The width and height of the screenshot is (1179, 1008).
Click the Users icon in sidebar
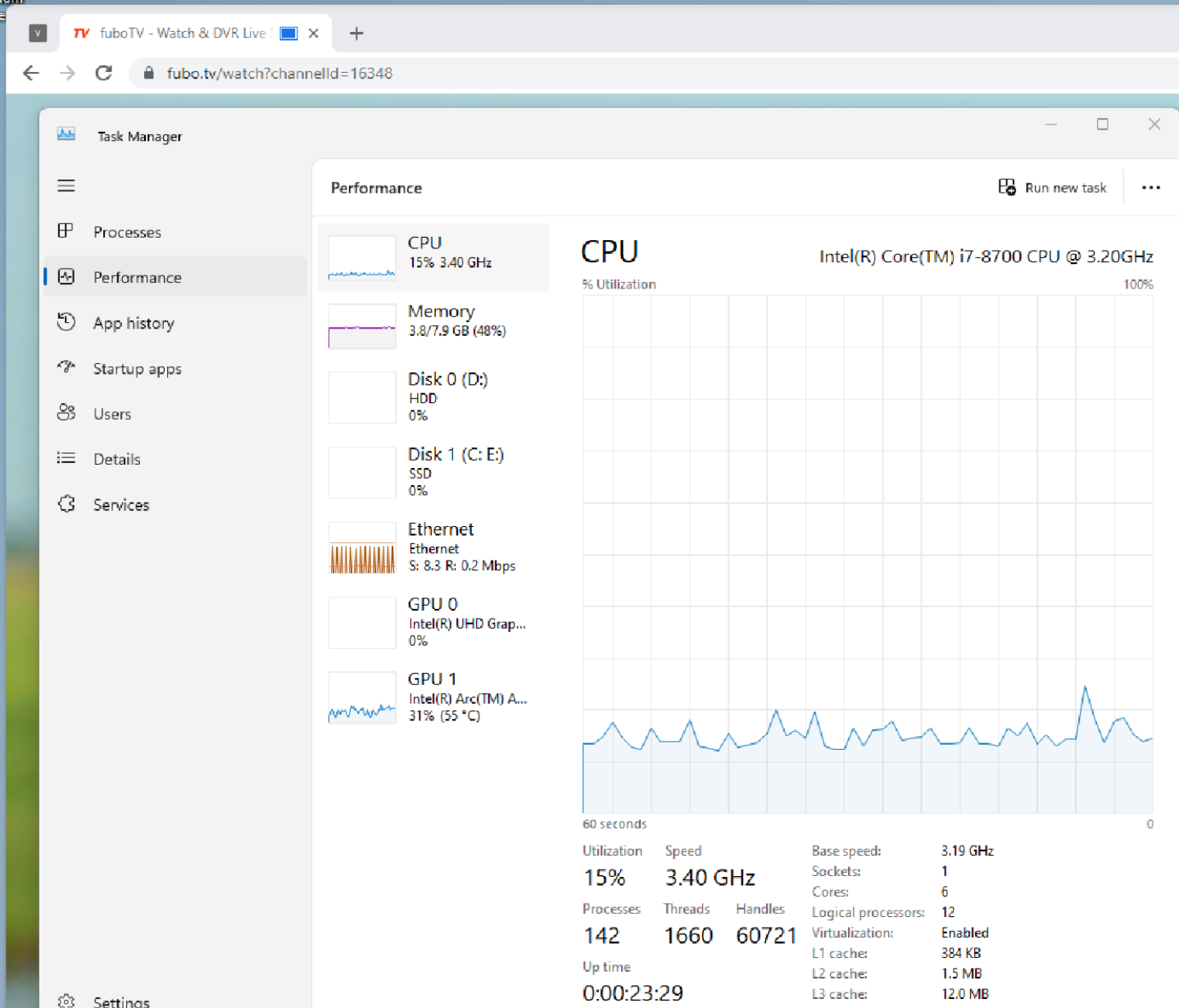click(x=66, y=413)
